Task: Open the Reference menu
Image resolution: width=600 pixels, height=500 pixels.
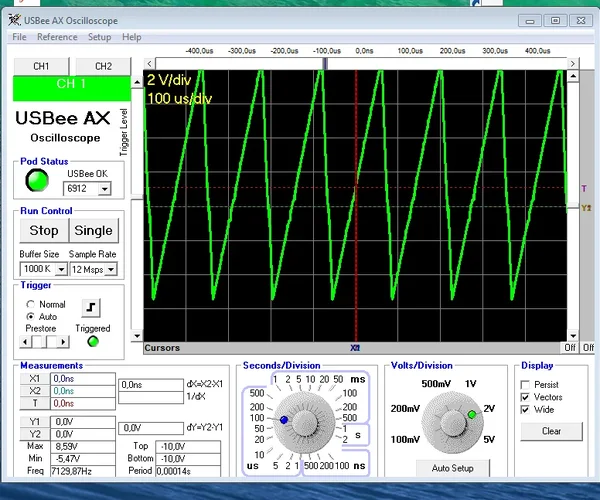Action: coord(57,37)
